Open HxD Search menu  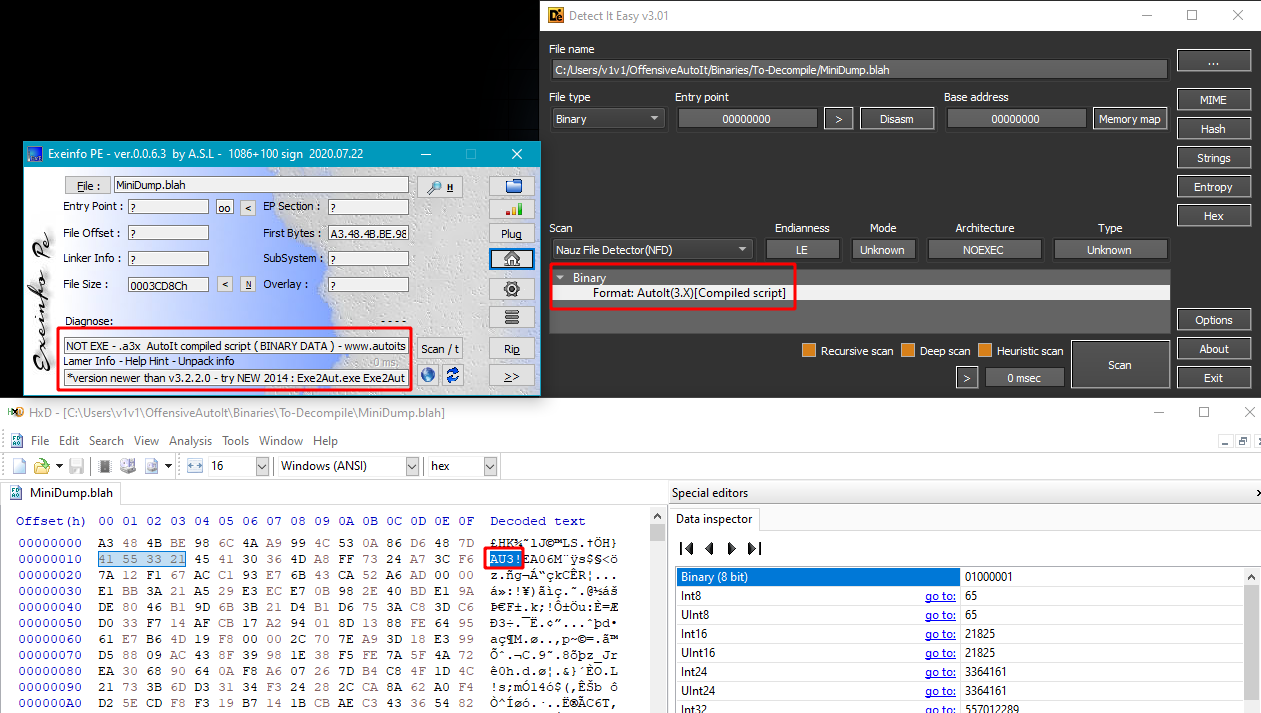(106, 441)
